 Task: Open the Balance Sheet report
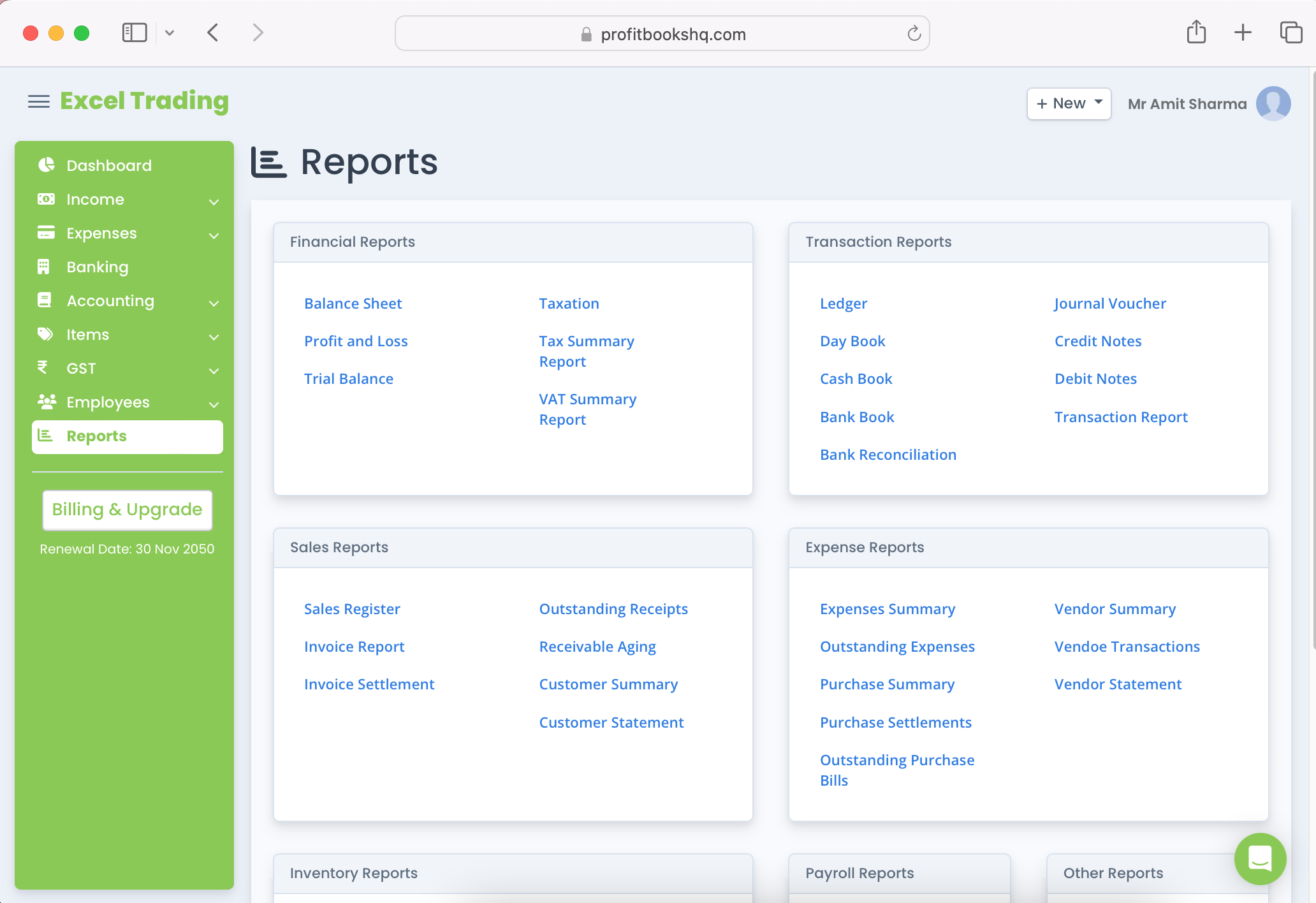pos(353,304)
